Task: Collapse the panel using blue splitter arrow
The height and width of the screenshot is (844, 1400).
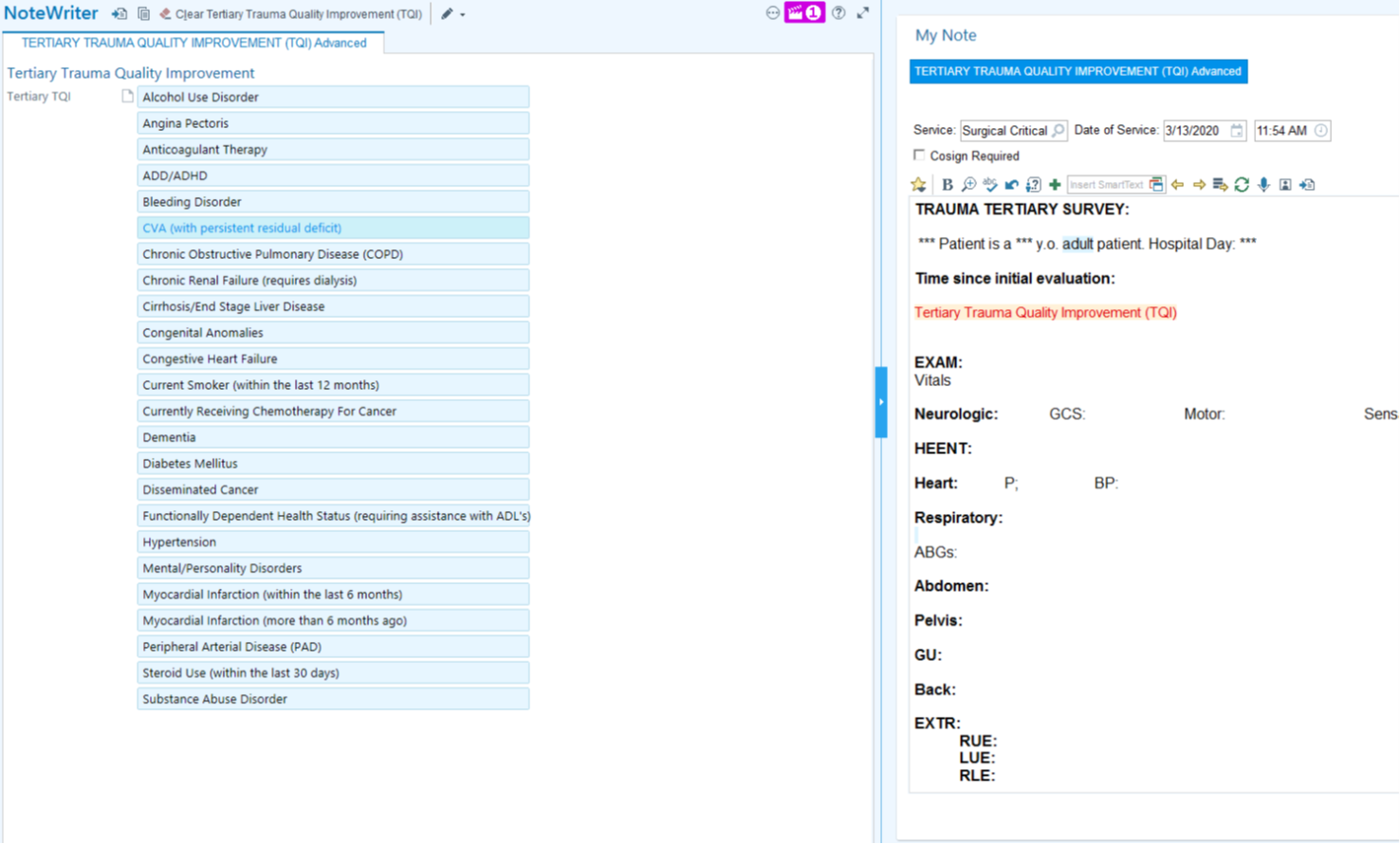Action: coord(881,402)
